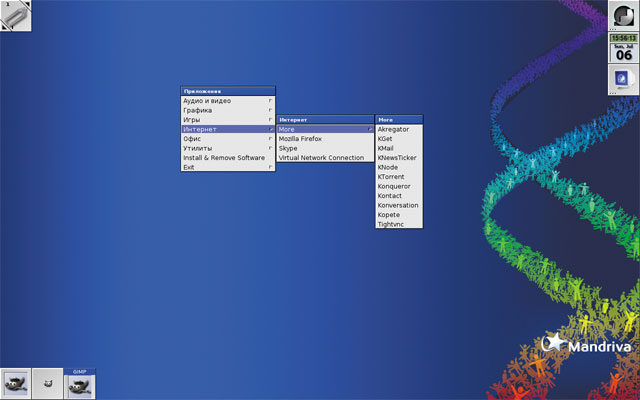640x400 pixels.
Task: Launch Akregator from More menu
Action: point(399,129)
